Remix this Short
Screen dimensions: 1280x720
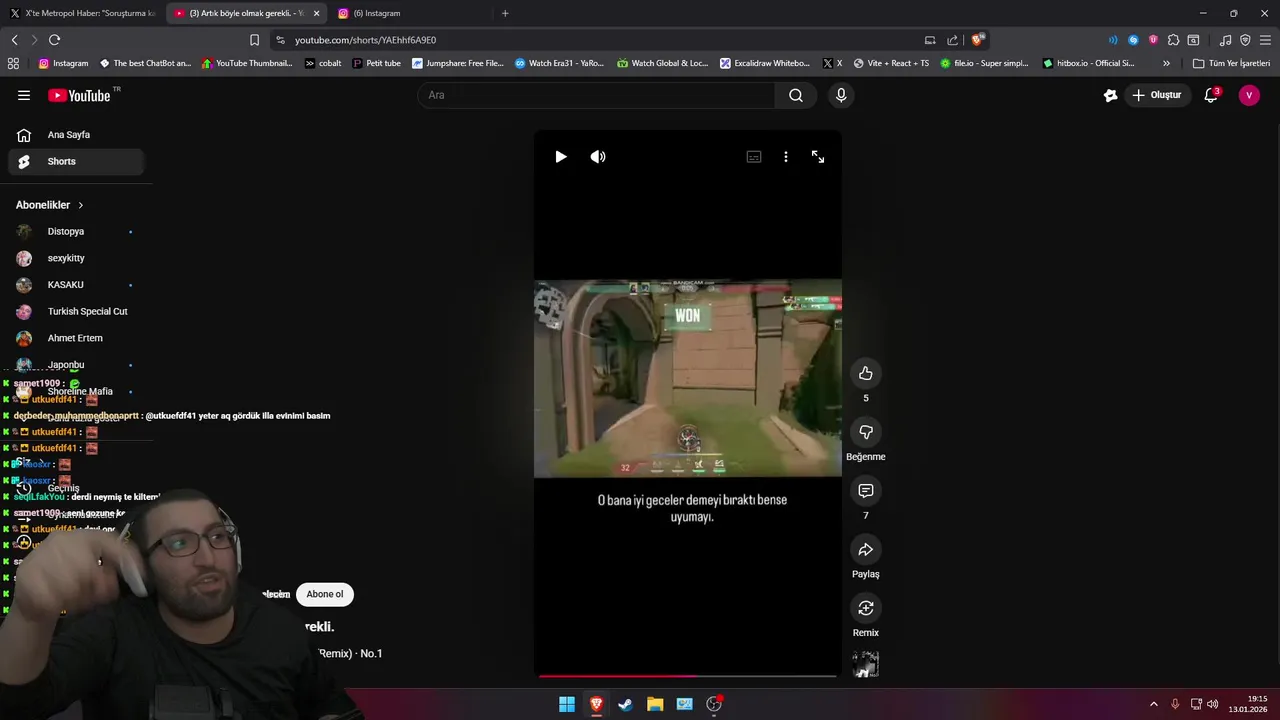[866, 608]
